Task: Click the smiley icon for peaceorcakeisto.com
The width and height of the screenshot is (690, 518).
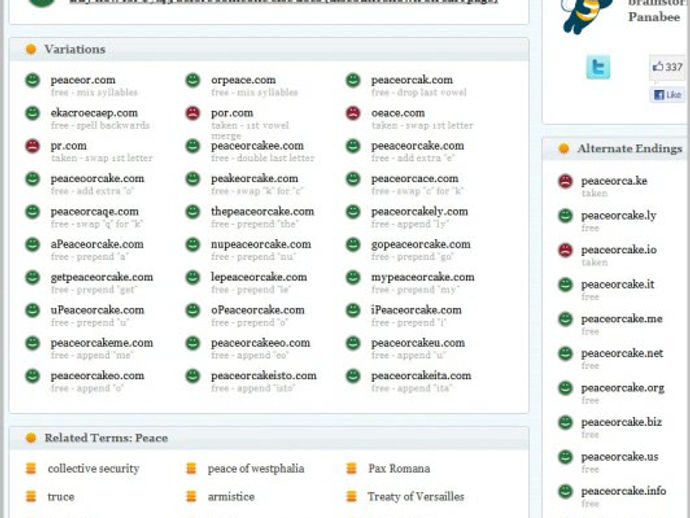Action: tap(193, 376)
